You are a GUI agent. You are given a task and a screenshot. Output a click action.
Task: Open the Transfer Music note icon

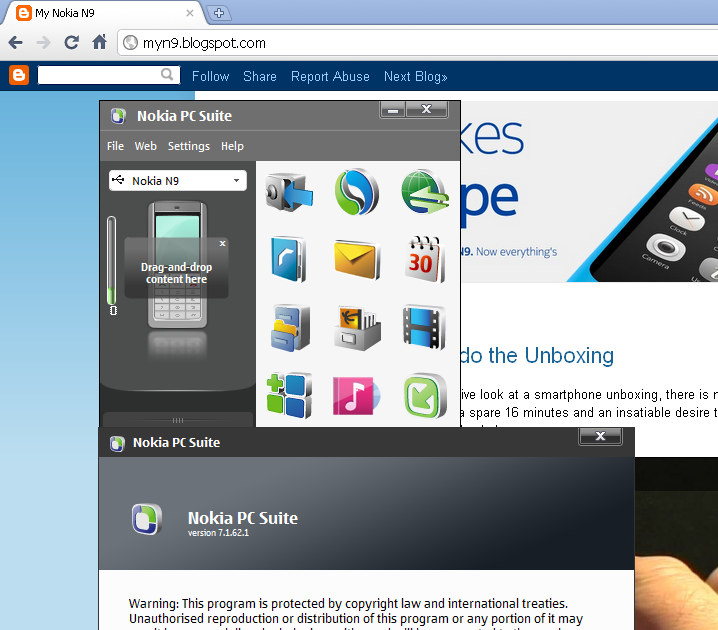(x=356, y=396)
